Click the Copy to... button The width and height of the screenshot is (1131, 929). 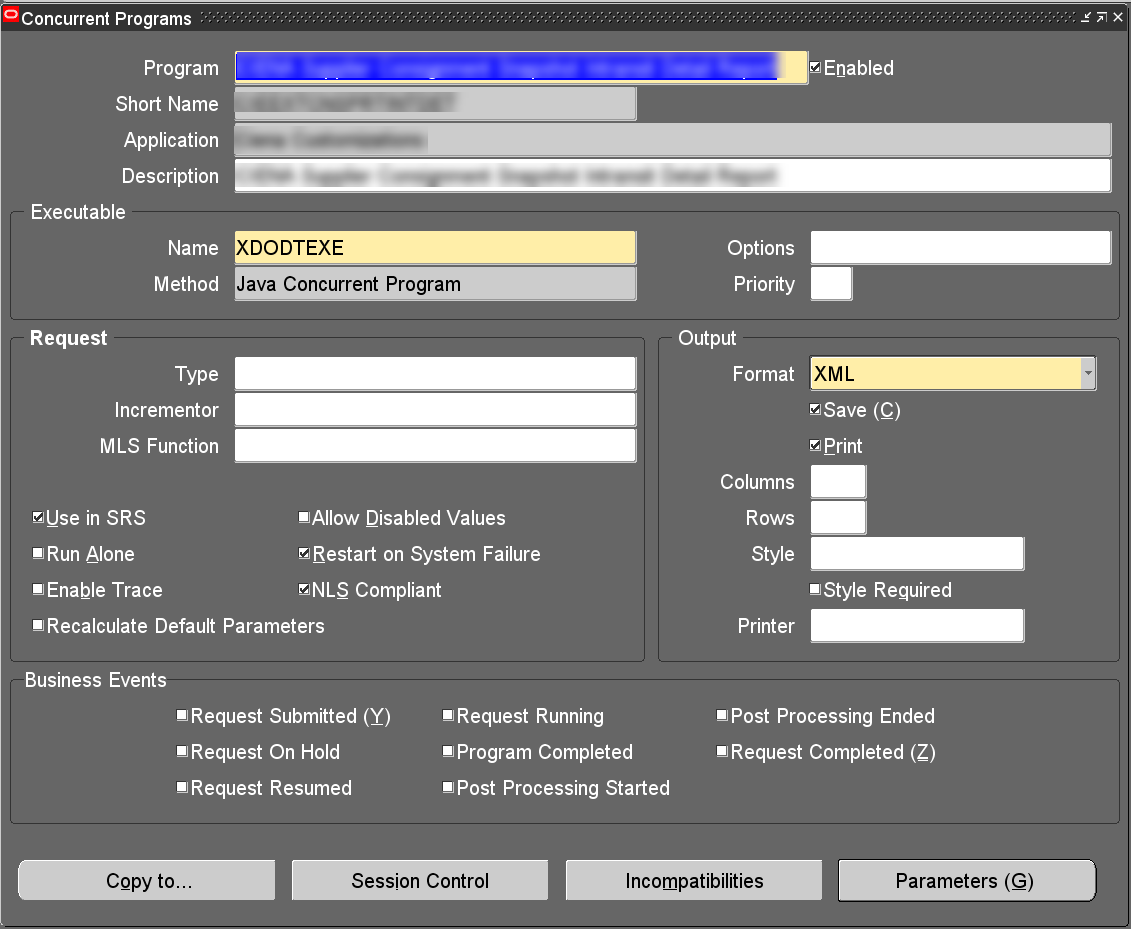(x=147, y=881)
